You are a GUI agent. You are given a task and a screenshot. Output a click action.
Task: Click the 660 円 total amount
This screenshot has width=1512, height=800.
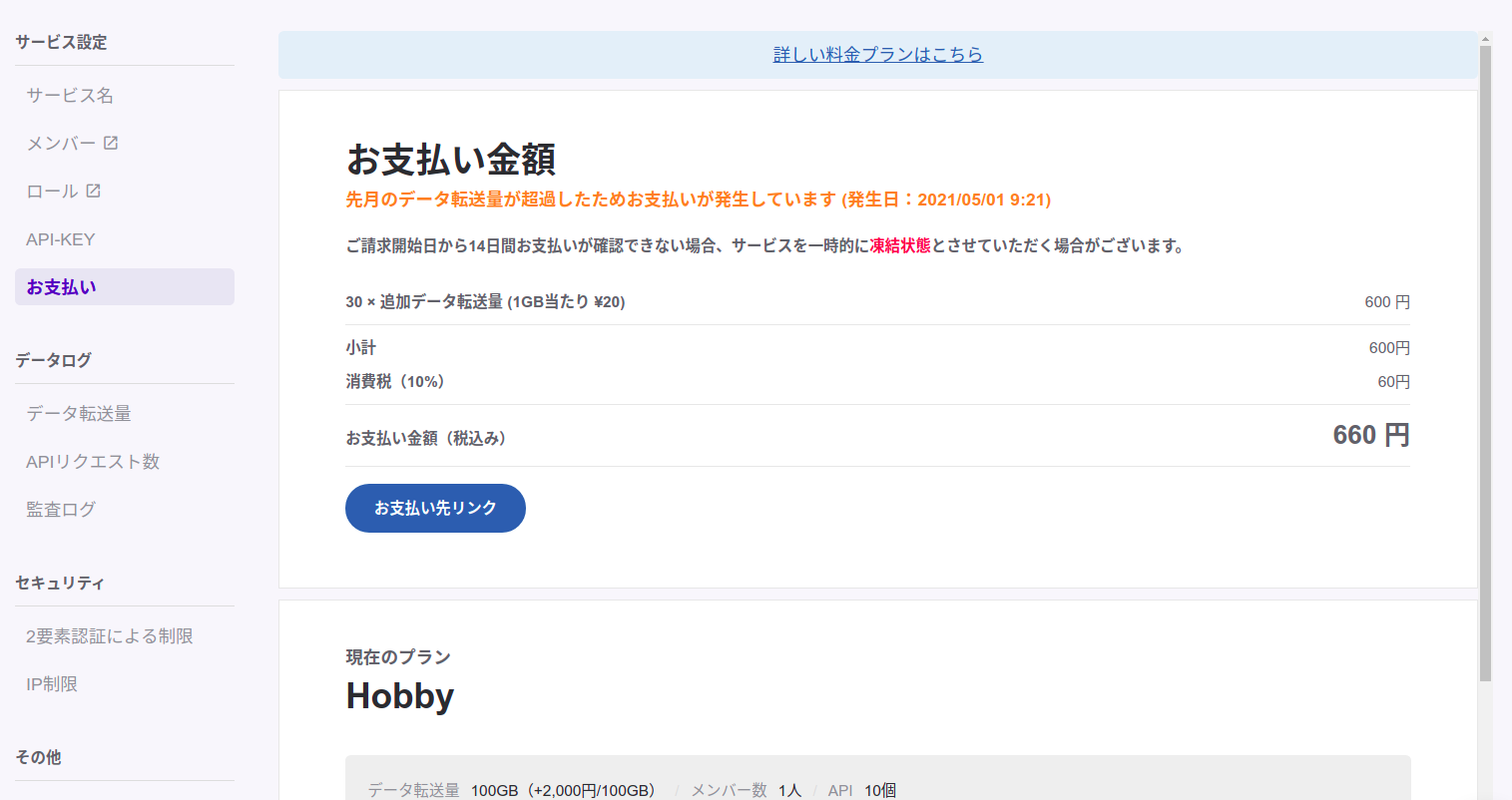pyautogui.click(x=1370, y=435)
